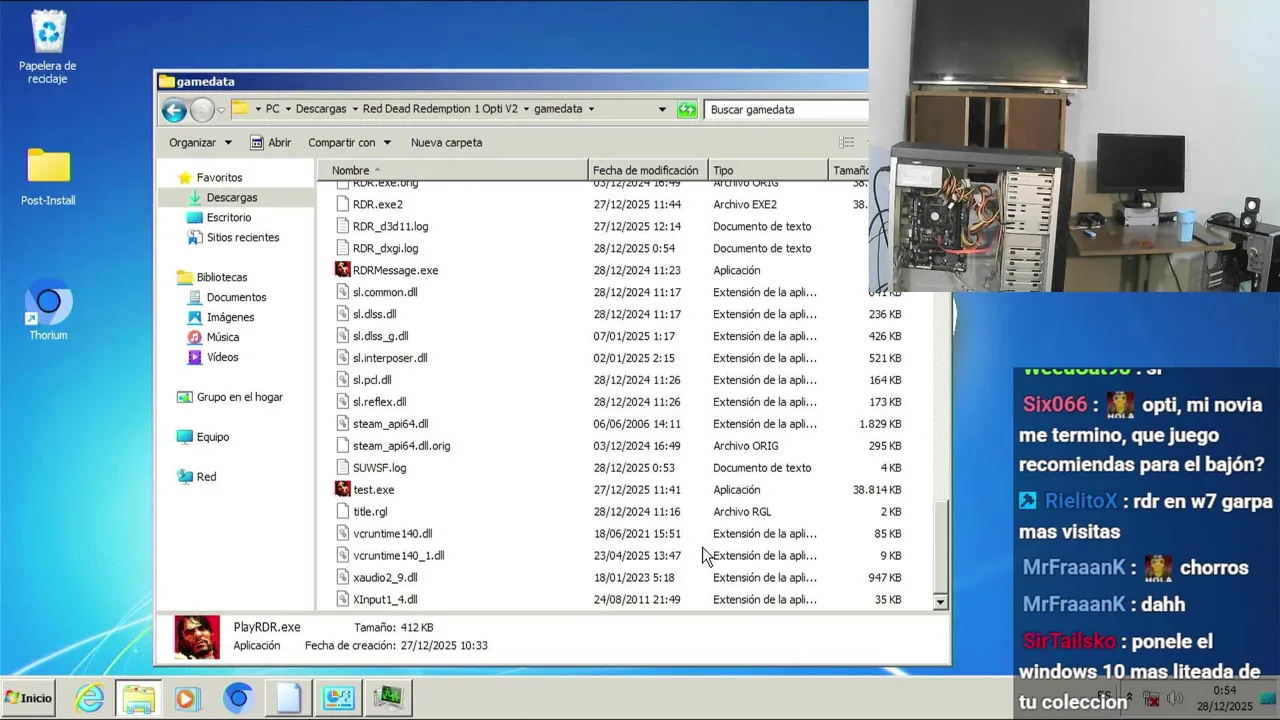Select the file sl.dlss_g.dll
The image size is (1280, 720).
click(x=380, y=336)
